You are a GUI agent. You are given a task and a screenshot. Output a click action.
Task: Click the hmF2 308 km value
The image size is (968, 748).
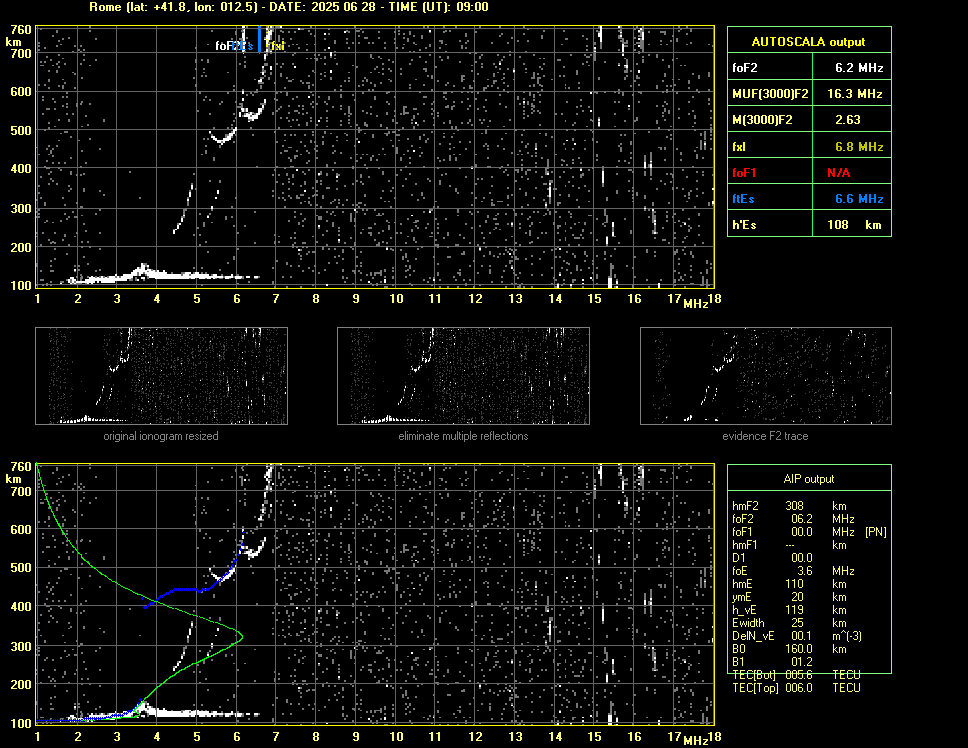pyautogui.click(x=795, y=506)
